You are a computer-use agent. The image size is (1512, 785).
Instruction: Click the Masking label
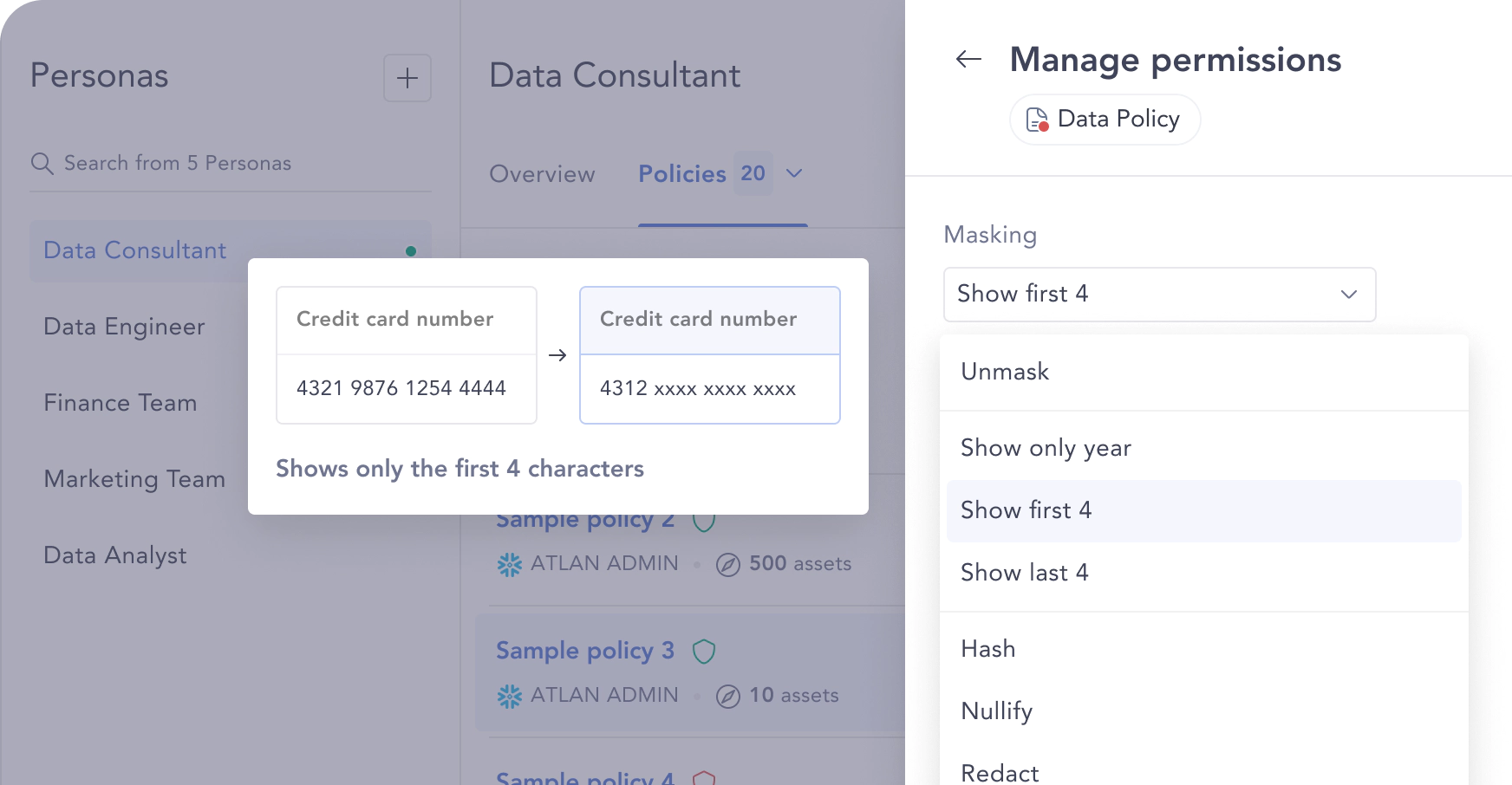tap(990, 235)
